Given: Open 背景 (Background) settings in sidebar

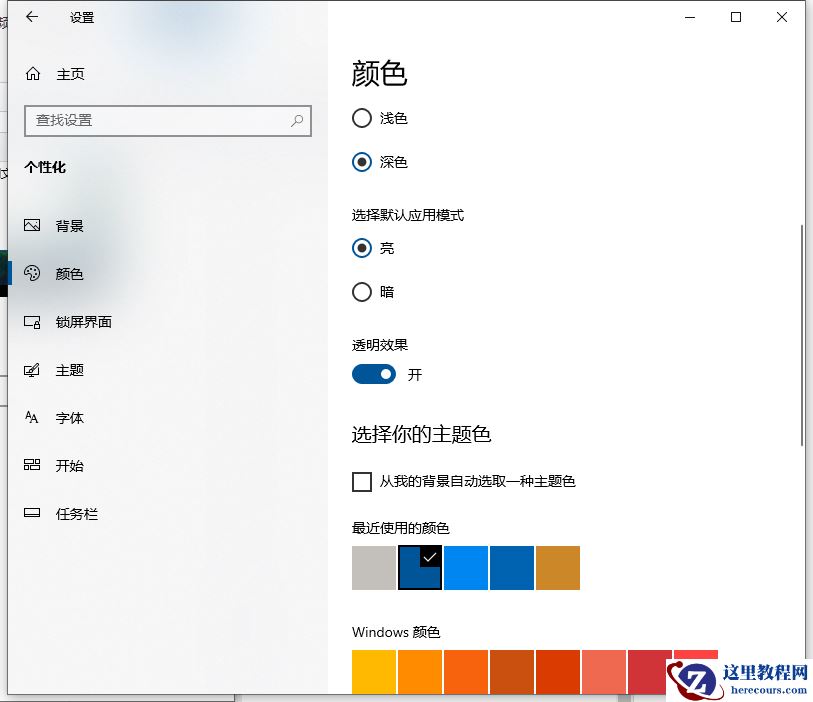Looking at the screenshot, I should (x=68, y=225).
